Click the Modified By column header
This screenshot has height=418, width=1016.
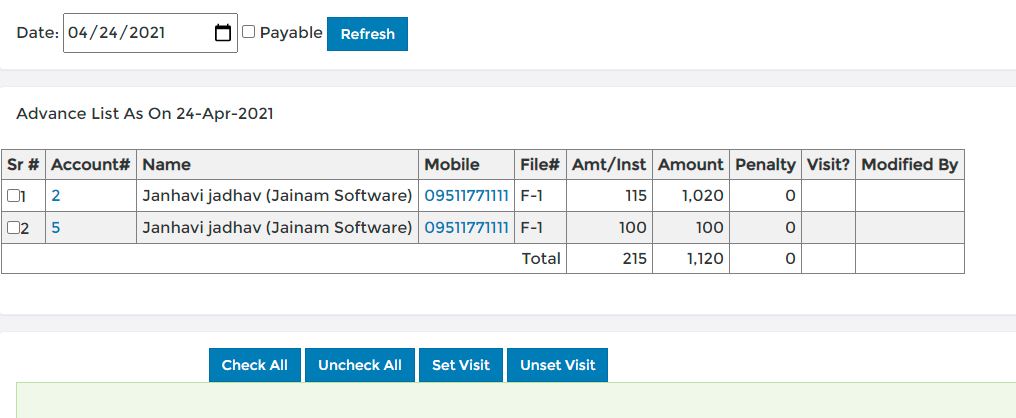point(910,165)
